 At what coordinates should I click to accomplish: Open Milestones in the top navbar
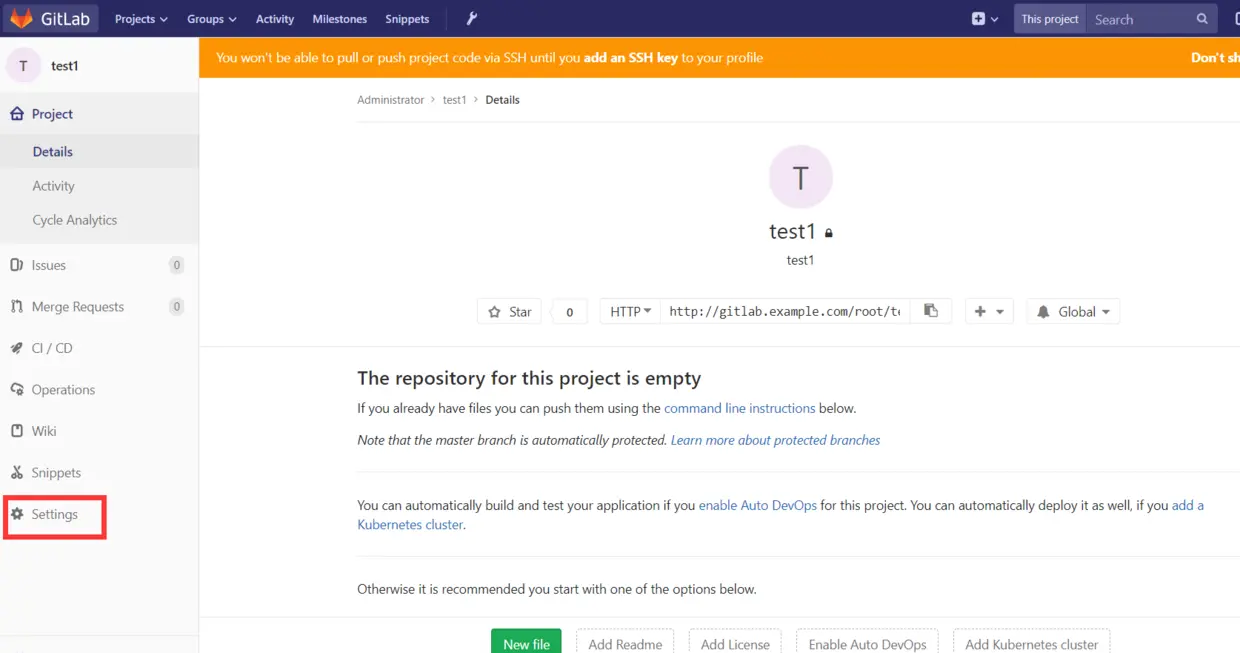tap(340, 19)
